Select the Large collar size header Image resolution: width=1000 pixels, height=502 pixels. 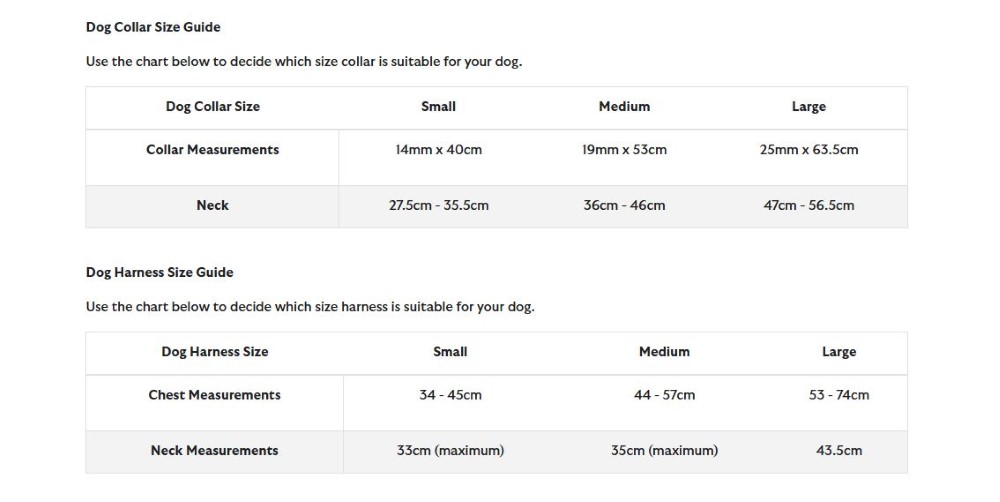(x=809, y=107)
